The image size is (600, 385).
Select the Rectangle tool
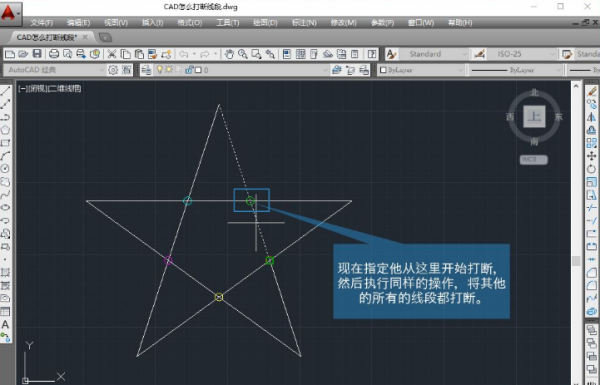coord(5,143)
